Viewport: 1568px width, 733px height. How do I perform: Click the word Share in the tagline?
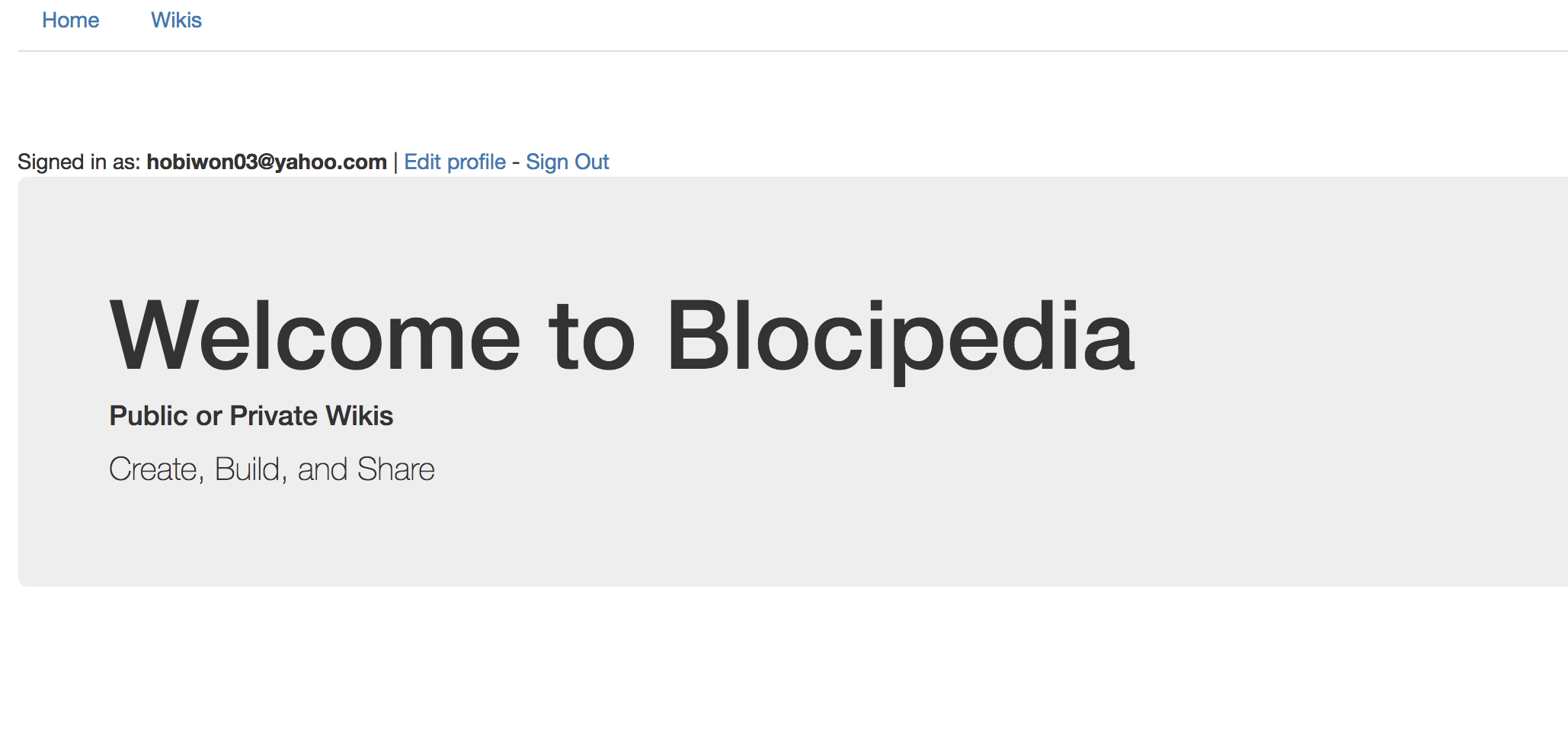(396, 469)
